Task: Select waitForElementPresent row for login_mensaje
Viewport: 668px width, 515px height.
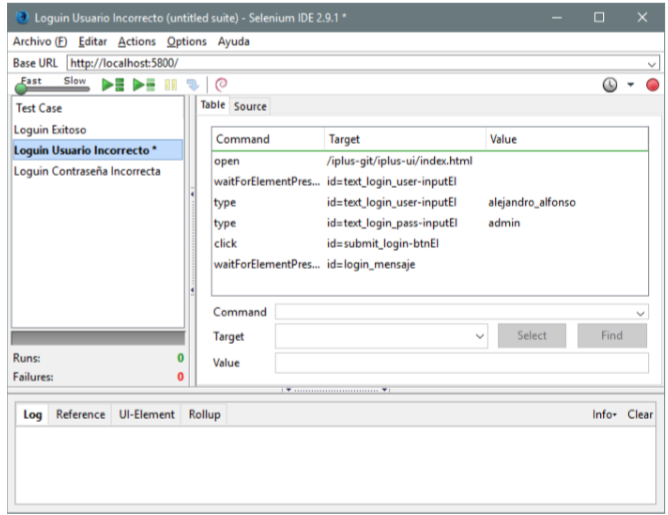Action: tap(430, 264)
